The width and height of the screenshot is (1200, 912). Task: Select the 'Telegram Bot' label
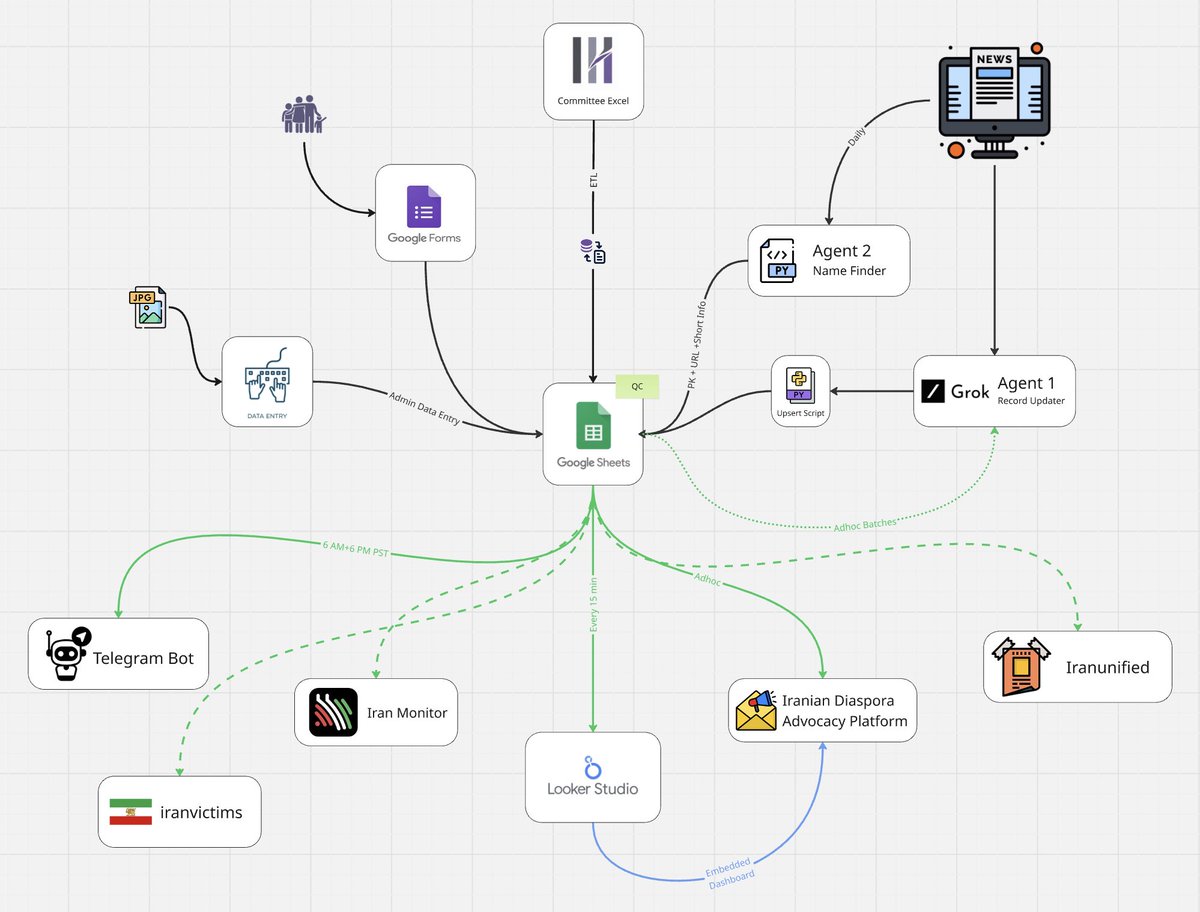(144, 658)
